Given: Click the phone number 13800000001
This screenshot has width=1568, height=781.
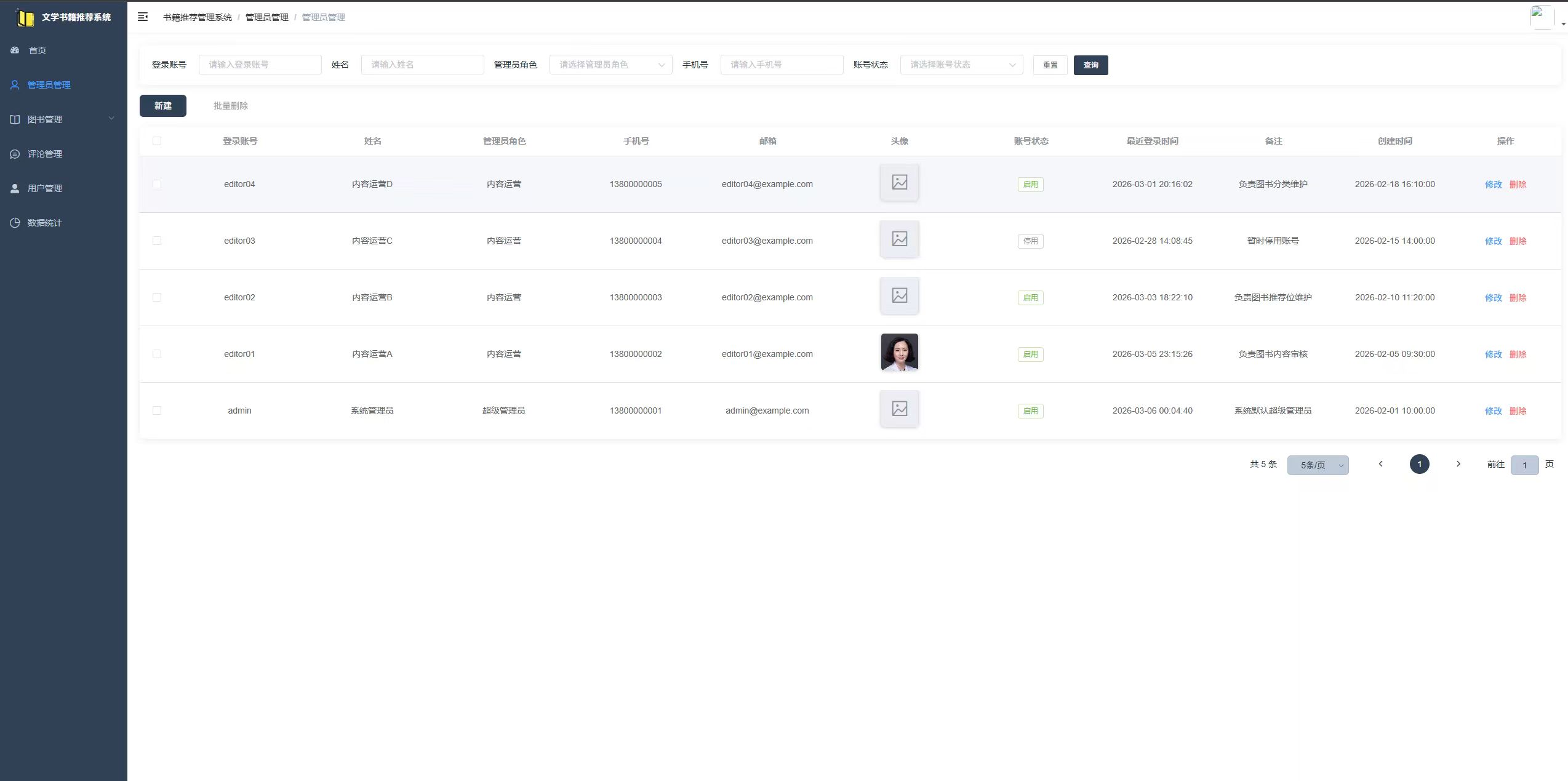Looking at the screenshot, I should tap(636, 411).
